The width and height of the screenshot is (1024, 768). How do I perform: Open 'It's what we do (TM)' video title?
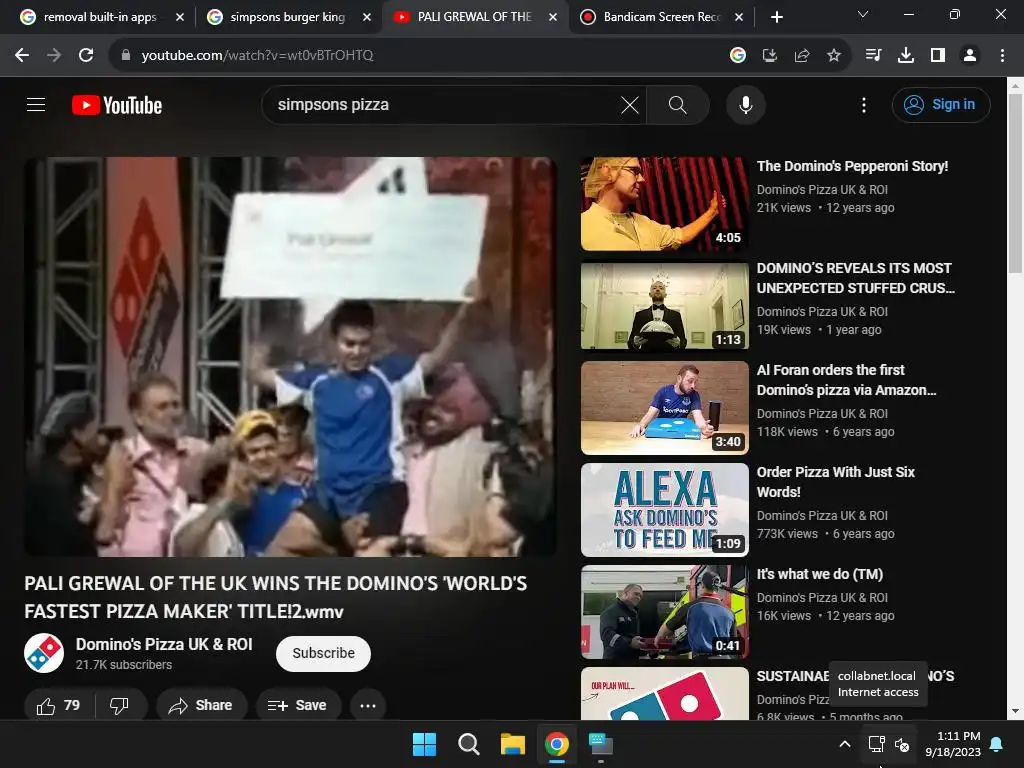[x=820, y=574]
